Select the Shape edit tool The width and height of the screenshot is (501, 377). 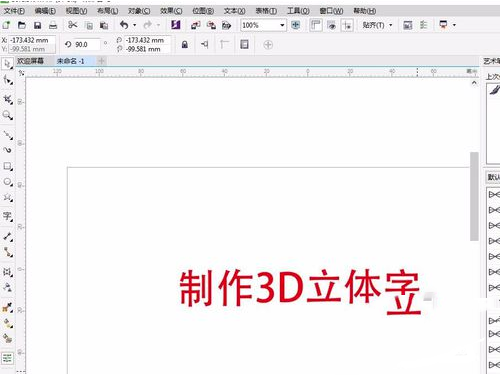click(x=8, y=80)
